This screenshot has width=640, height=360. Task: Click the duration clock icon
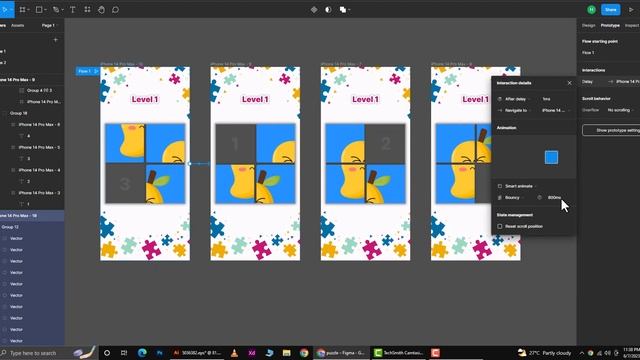point(539,198)
